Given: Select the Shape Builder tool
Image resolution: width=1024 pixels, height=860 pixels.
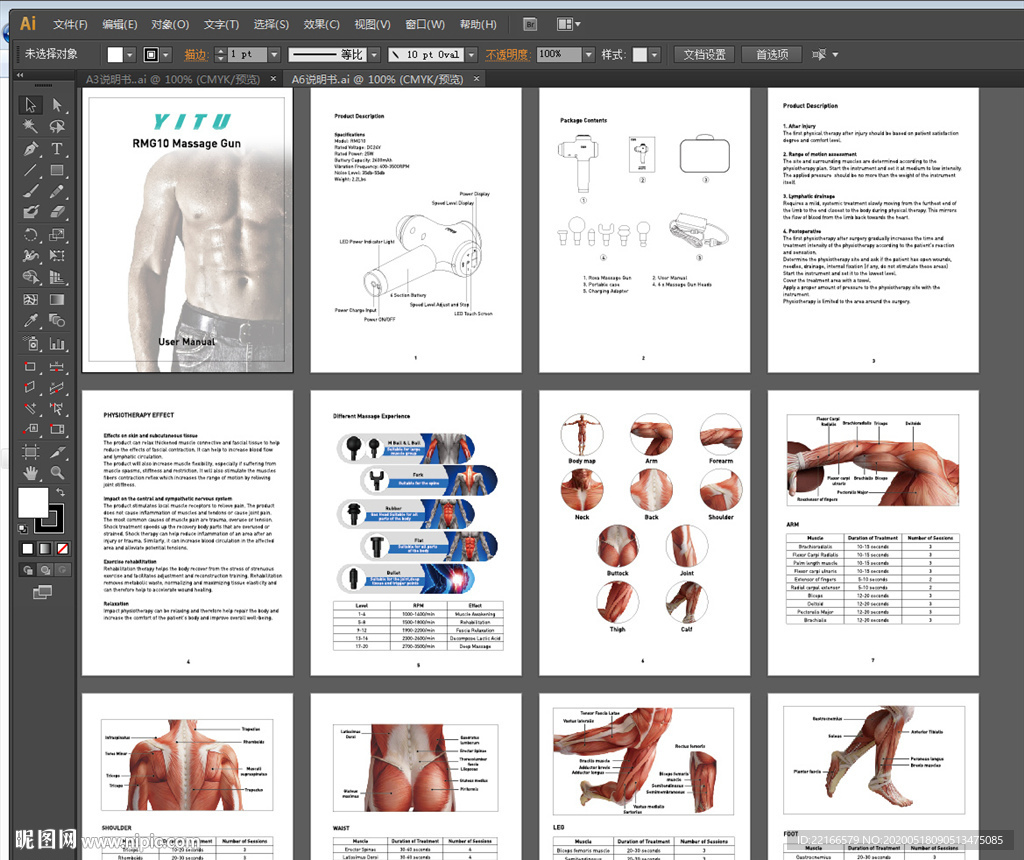Looking at the screenshot, I should coord(30,277).
